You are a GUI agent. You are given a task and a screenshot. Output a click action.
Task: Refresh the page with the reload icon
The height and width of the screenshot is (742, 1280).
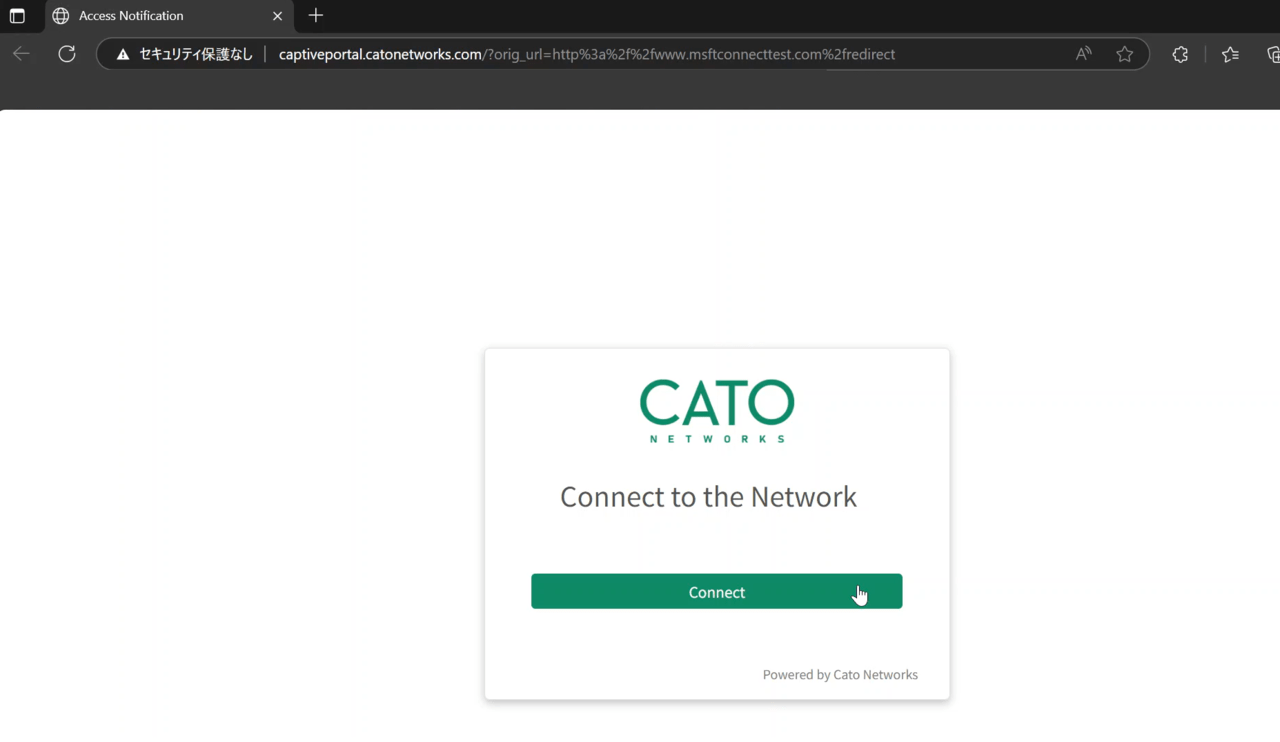67,54
